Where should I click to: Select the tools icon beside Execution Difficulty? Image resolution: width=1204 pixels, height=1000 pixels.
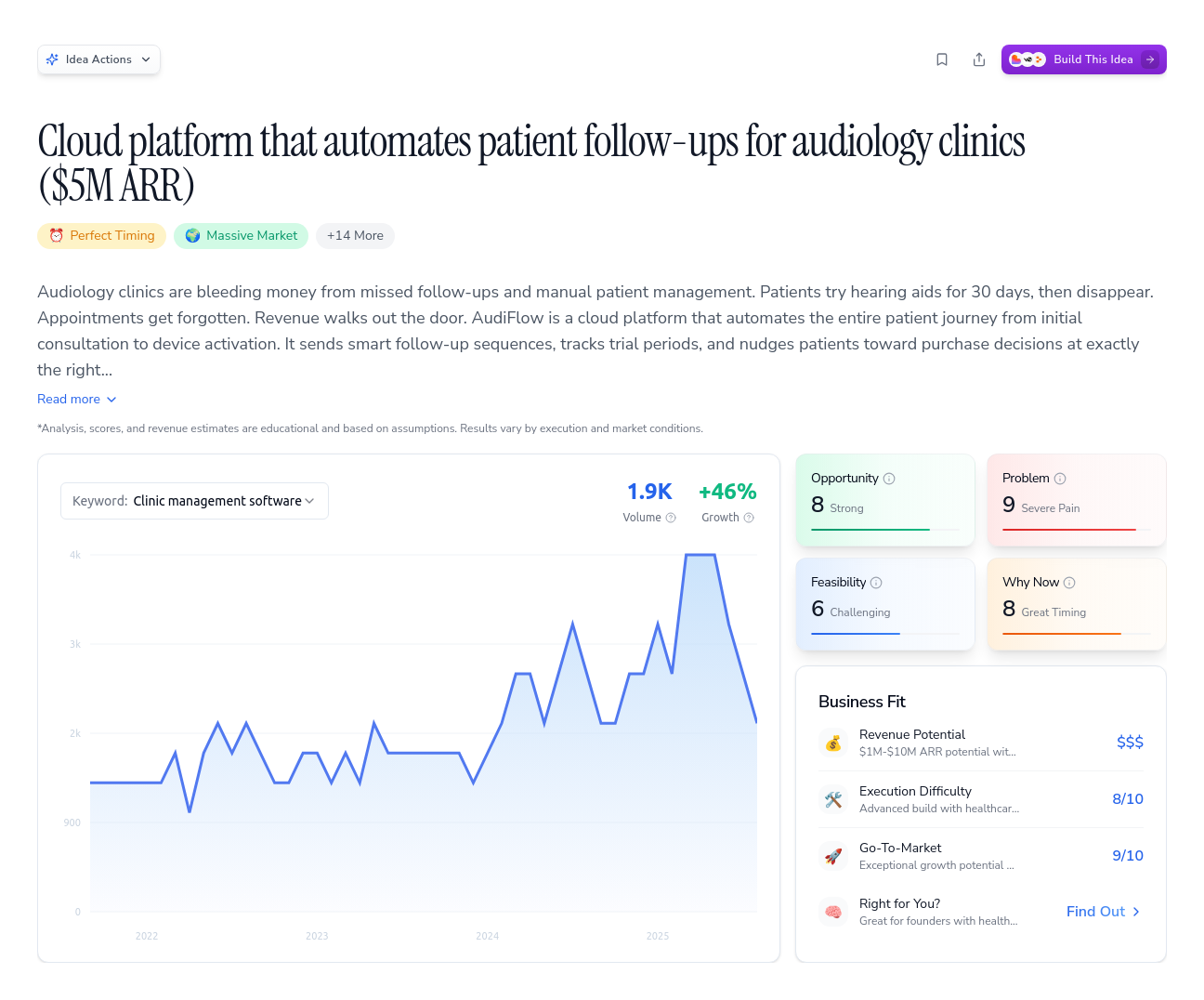coord(833,799)
